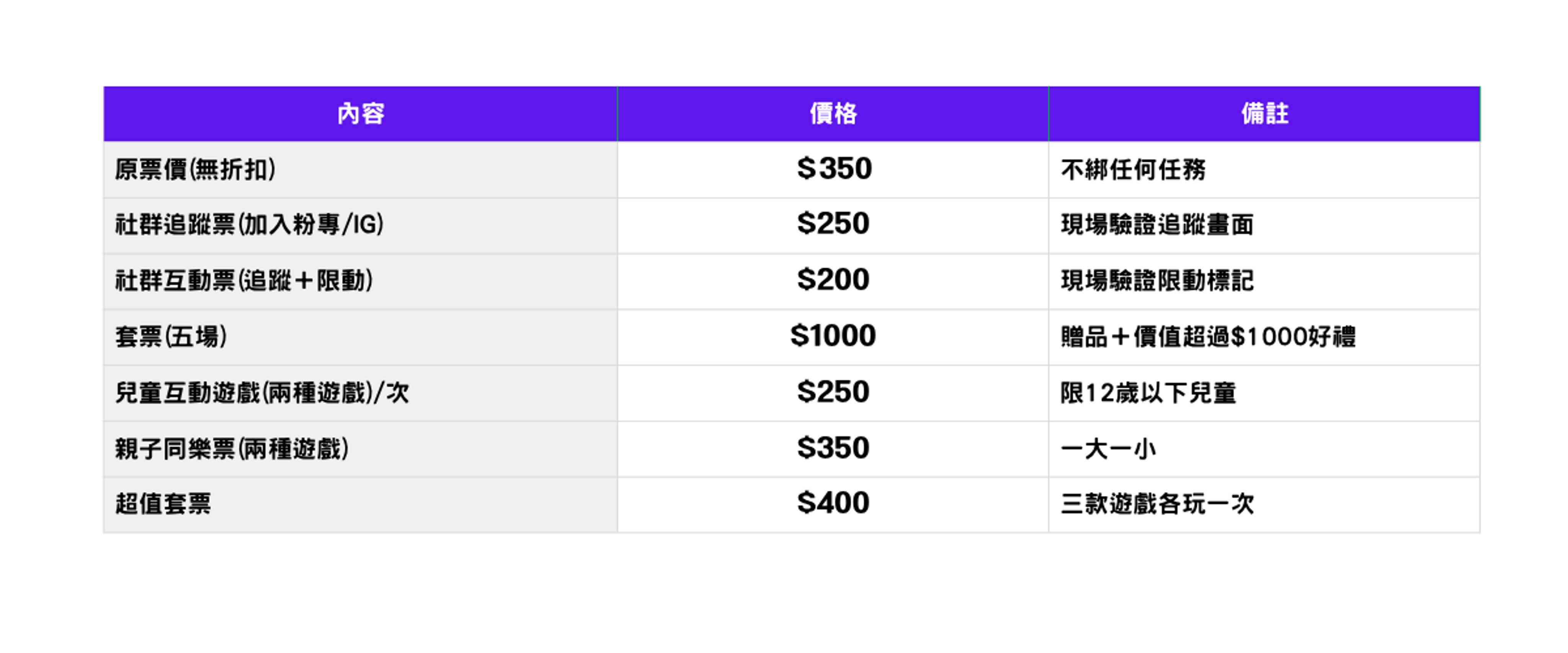Click the 現場驗證限動標記 note cell
The height and width of the screenshot is (653, 1568).
pos(1264,282)
